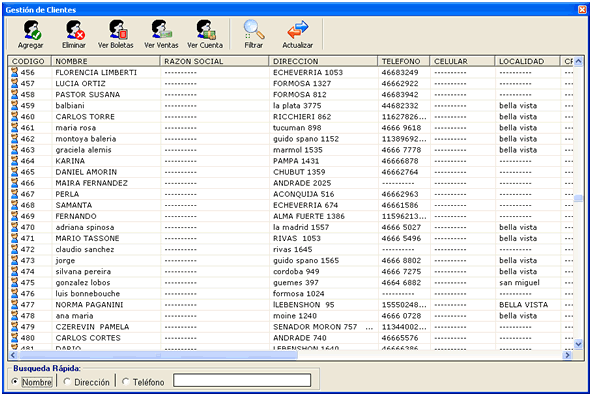Click phone 4666 9618

(401, 128)
